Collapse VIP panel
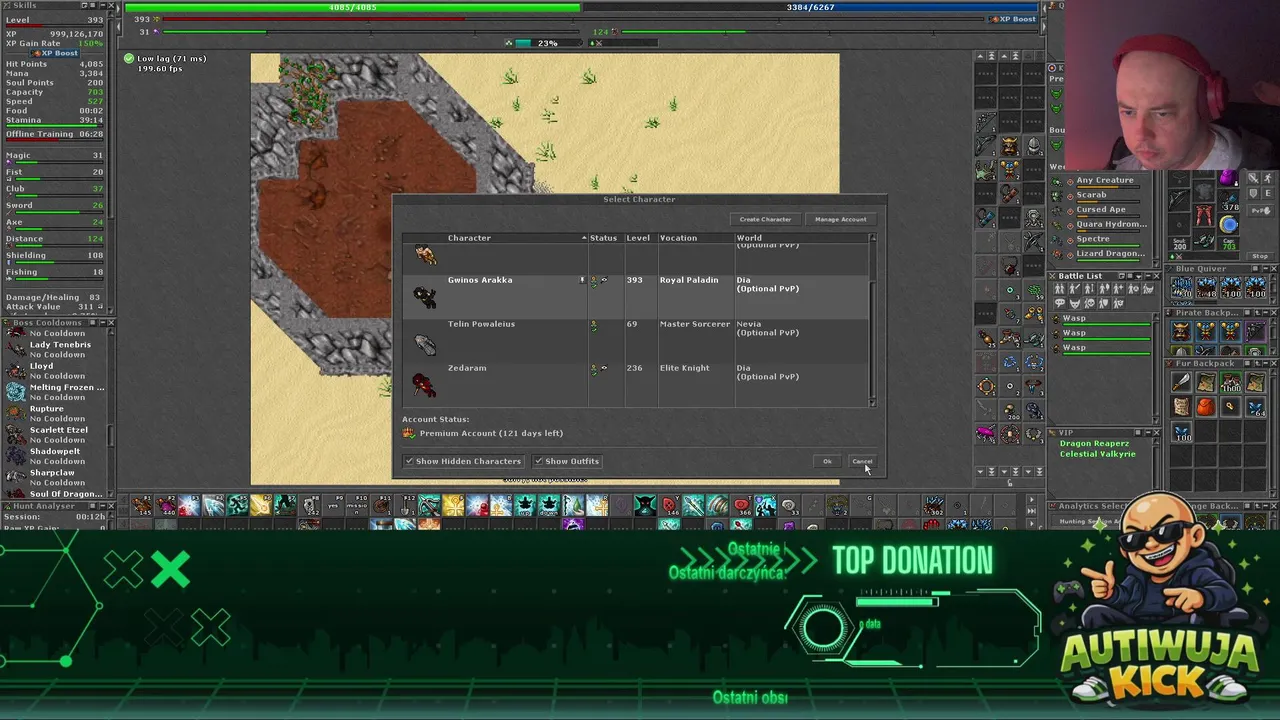Viewport: 1280px width, 720px height. [1146, 433]
